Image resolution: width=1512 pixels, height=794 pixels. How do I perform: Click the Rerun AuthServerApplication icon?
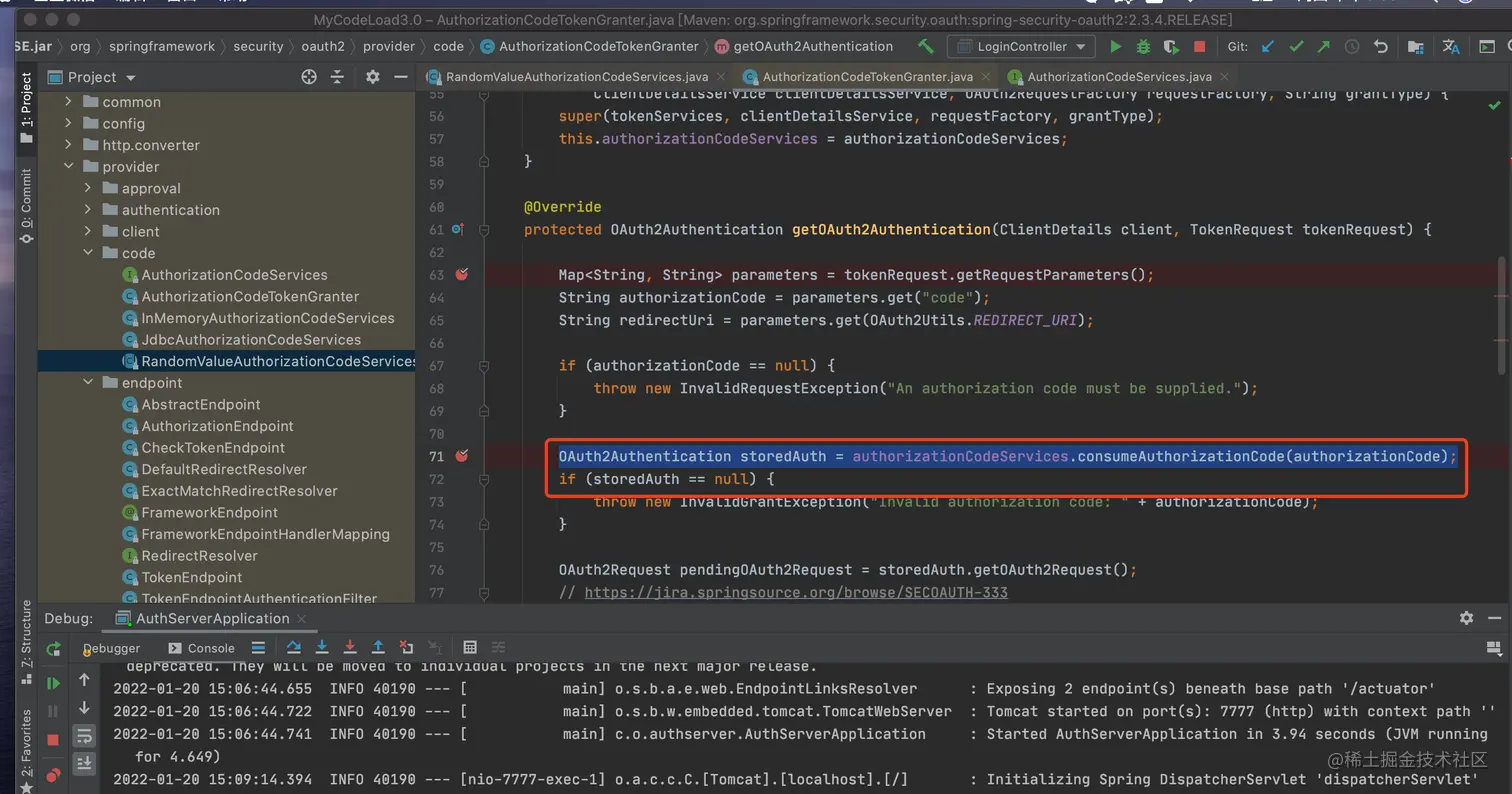[x=54, y=648]
